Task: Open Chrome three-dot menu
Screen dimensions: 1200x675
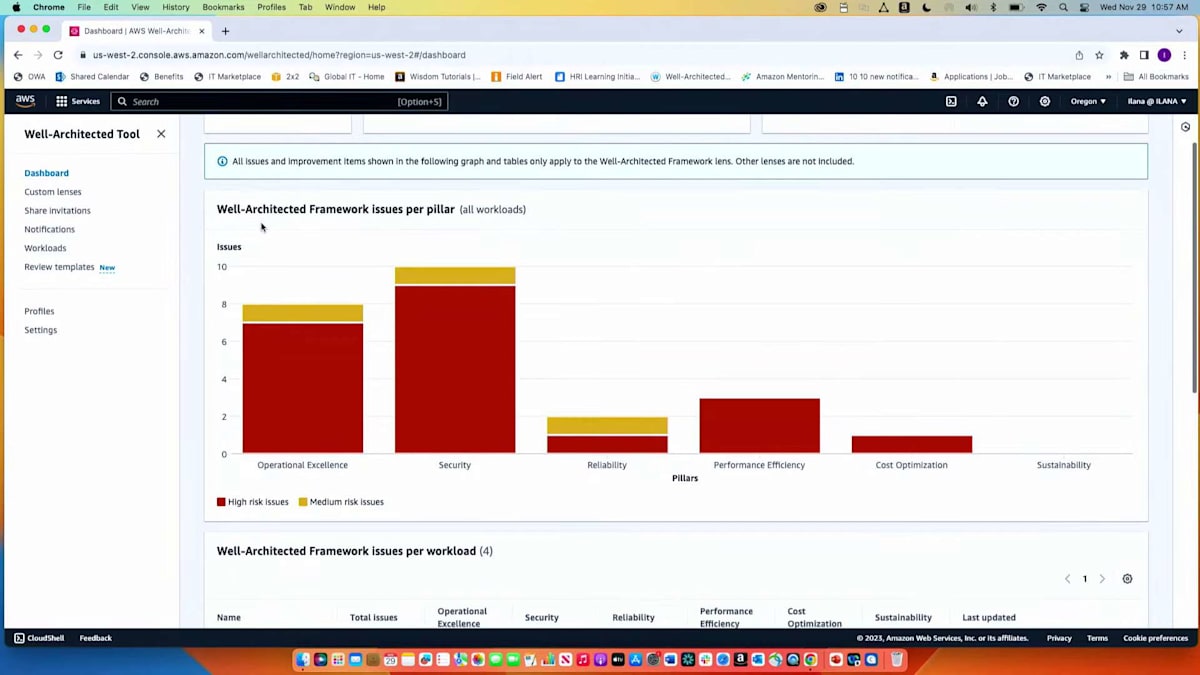Action: pos(1183,55)
